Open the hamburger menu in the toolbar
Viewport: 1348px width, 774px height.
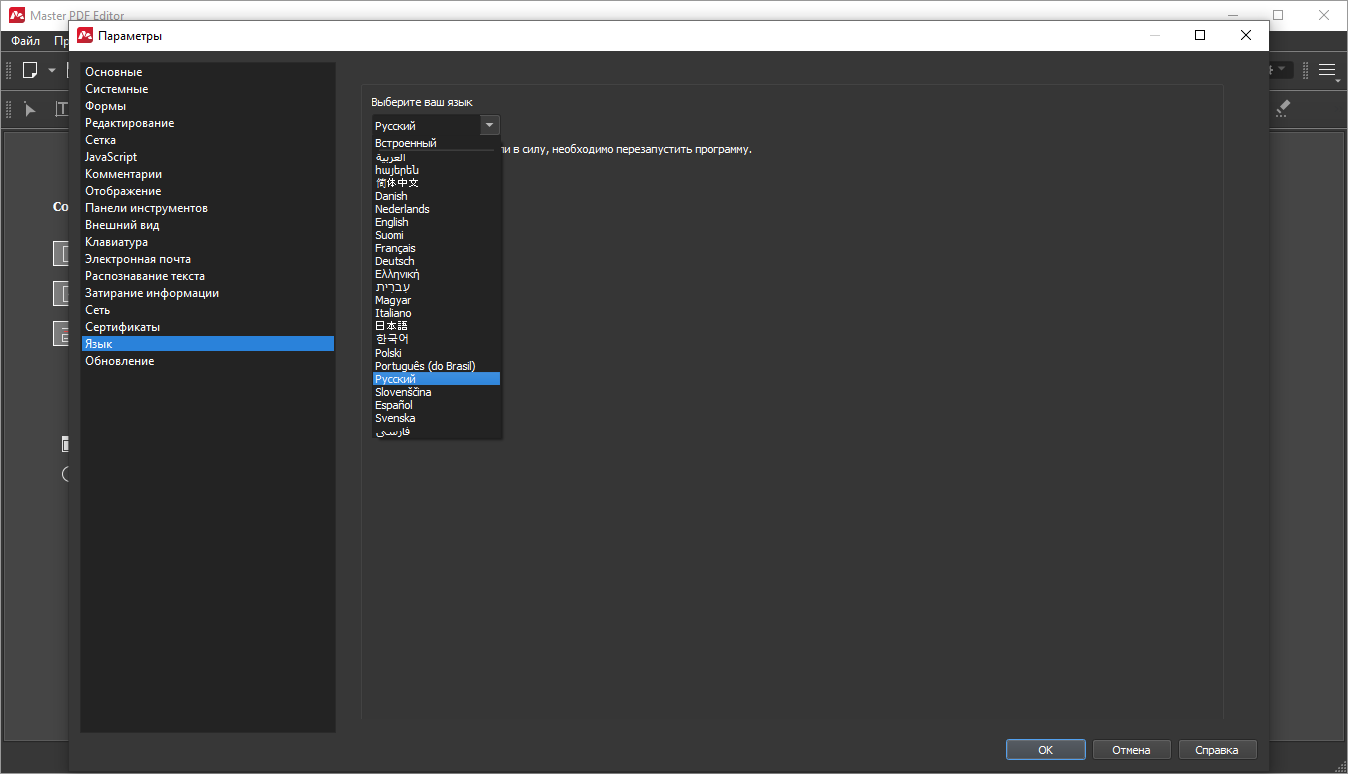click(1327, 70)
